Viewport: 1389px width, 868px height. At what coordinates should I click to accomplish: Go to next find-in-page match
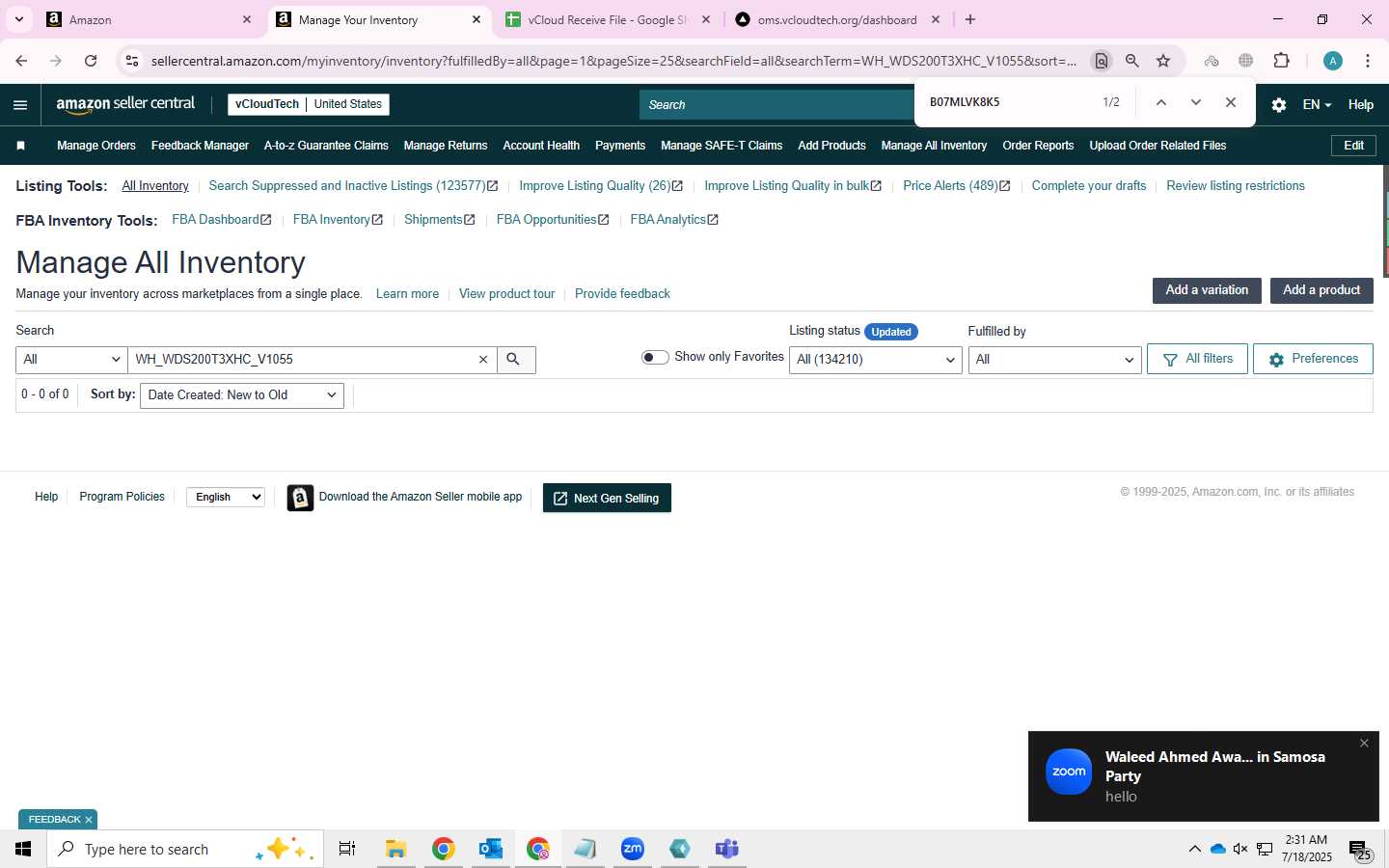click(1196, 102)
